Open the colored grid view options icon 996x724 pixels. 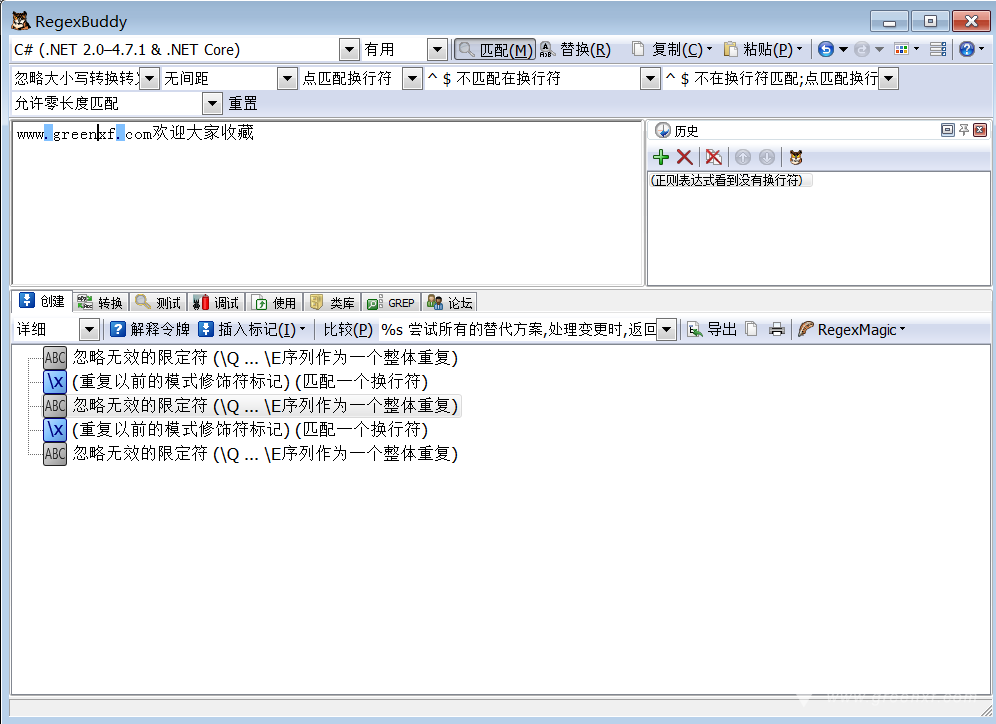[901, 50]
